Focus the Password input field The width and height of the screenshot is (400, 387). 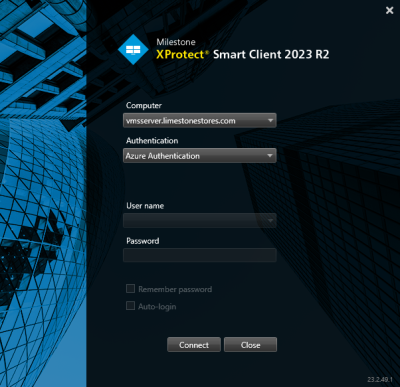200,255
